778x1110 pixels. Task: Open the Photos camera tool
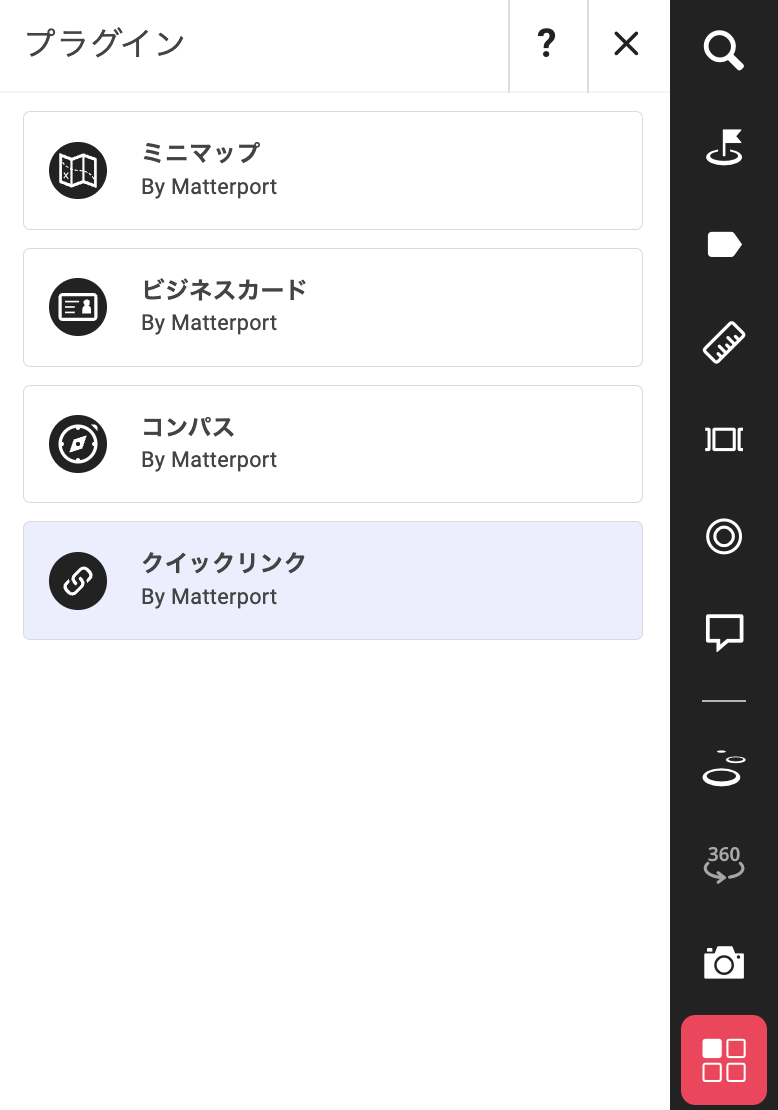[723, 962]
